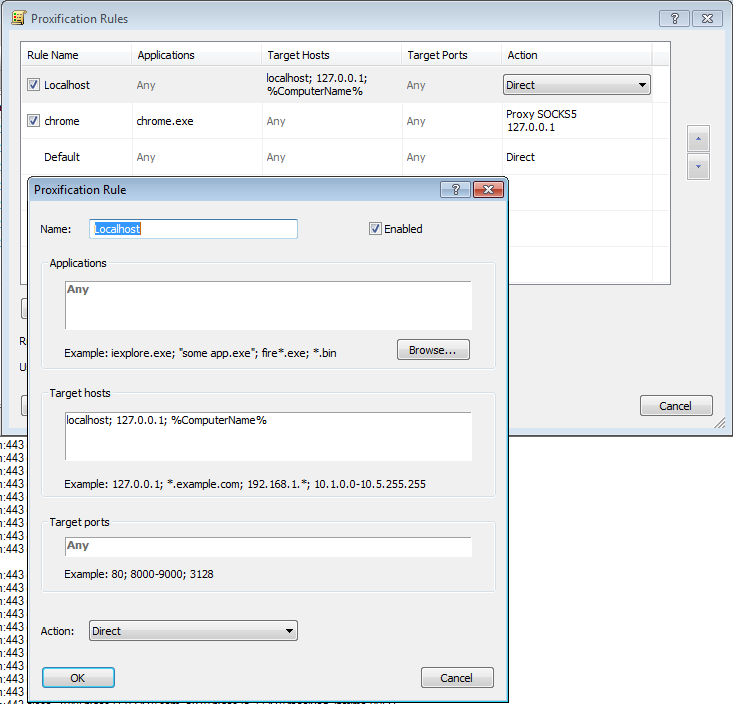Open the Action dropdown in the rule dialog

point(193,631)
